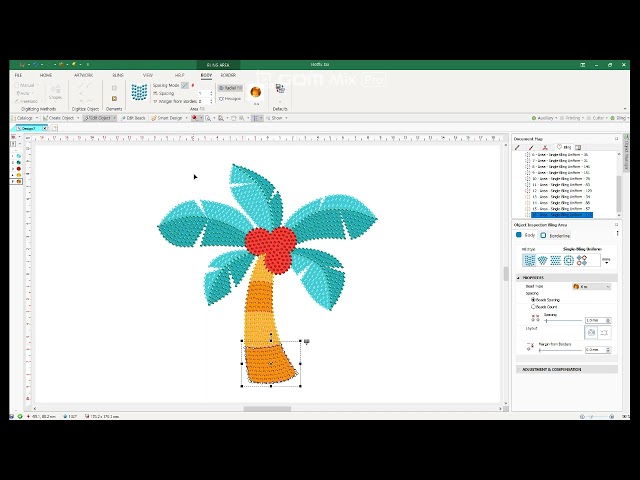Choose the second fan-shaped fill style
Screen dimensions: 640x480
tap(542, 260)
